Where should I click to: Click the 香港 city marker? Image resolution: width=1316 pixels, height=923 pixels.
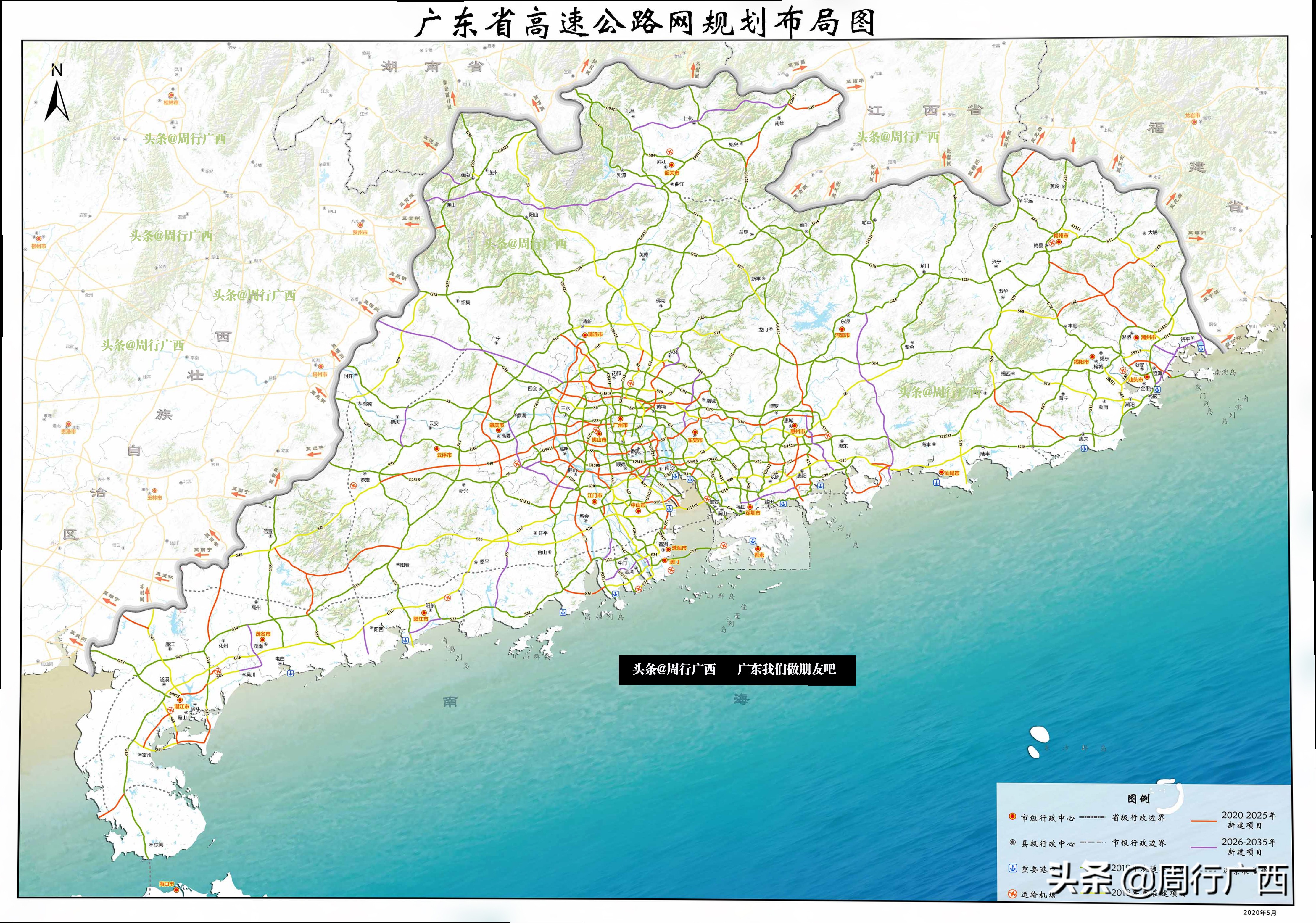(x=758, y=549)
